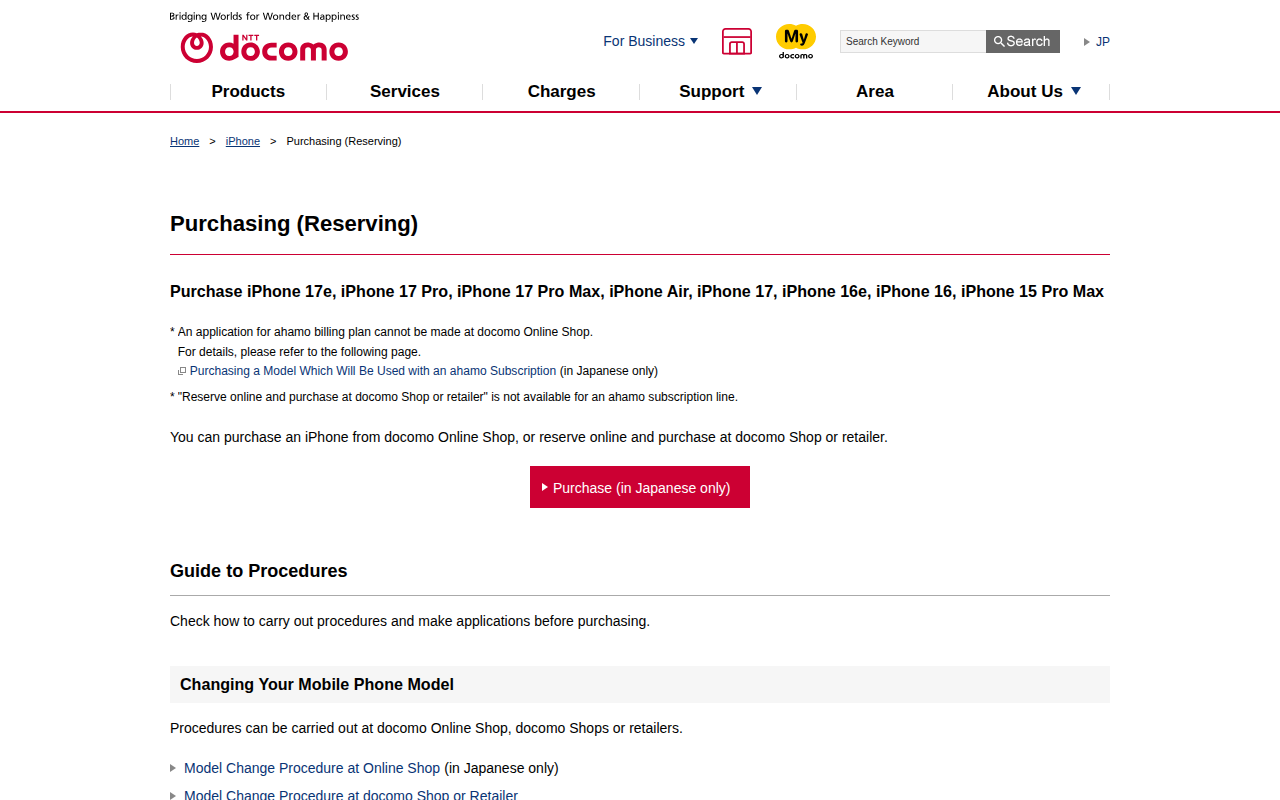The width and height of the screenshot is (1280, 800).
Task: Focus the Search Keyword input field
Action: (912, 41)
